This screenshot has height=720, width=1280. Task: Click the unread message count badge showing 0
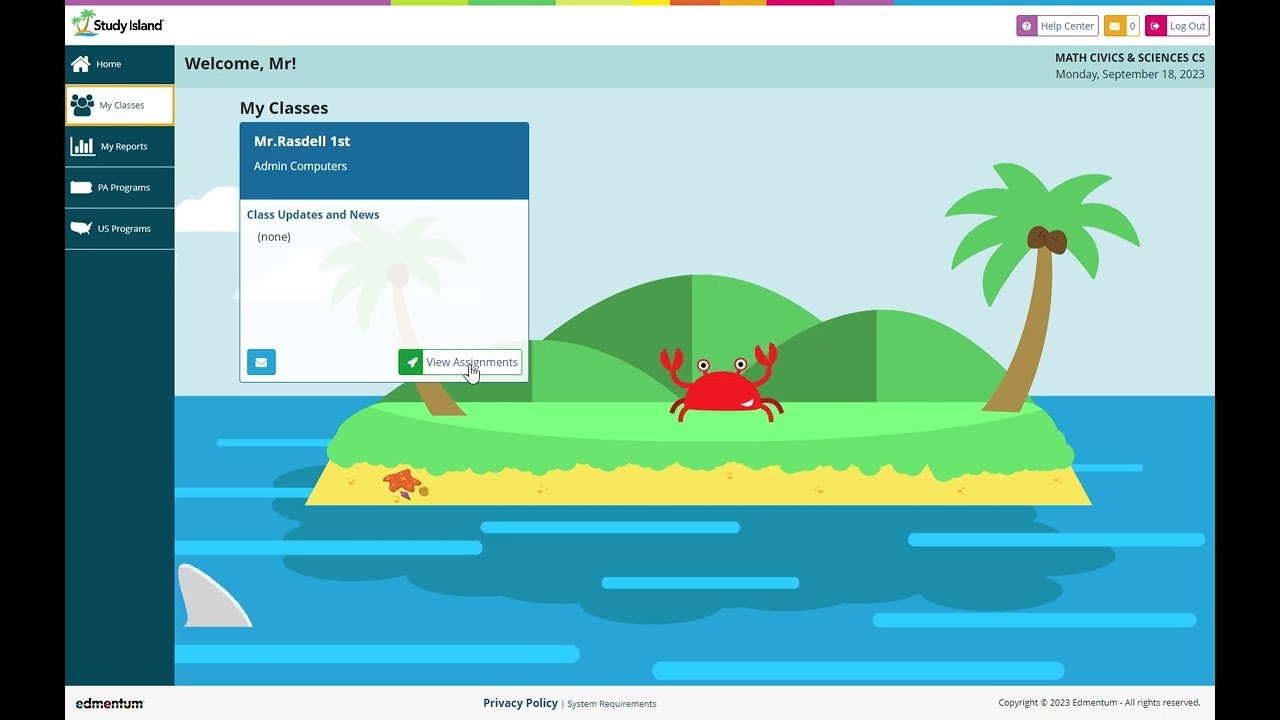(1131, 25)
